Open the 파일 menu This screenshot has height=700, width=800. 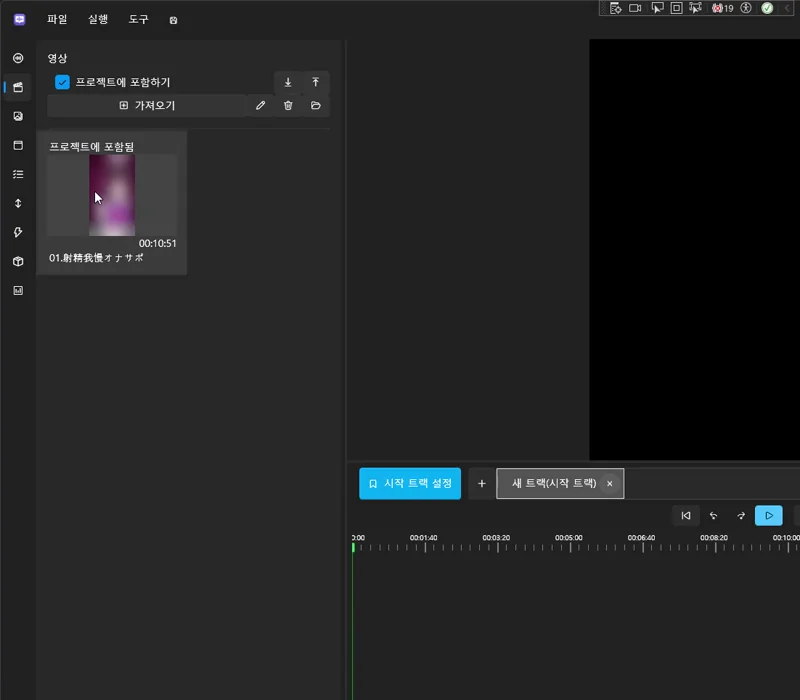(x=57, y=19)
